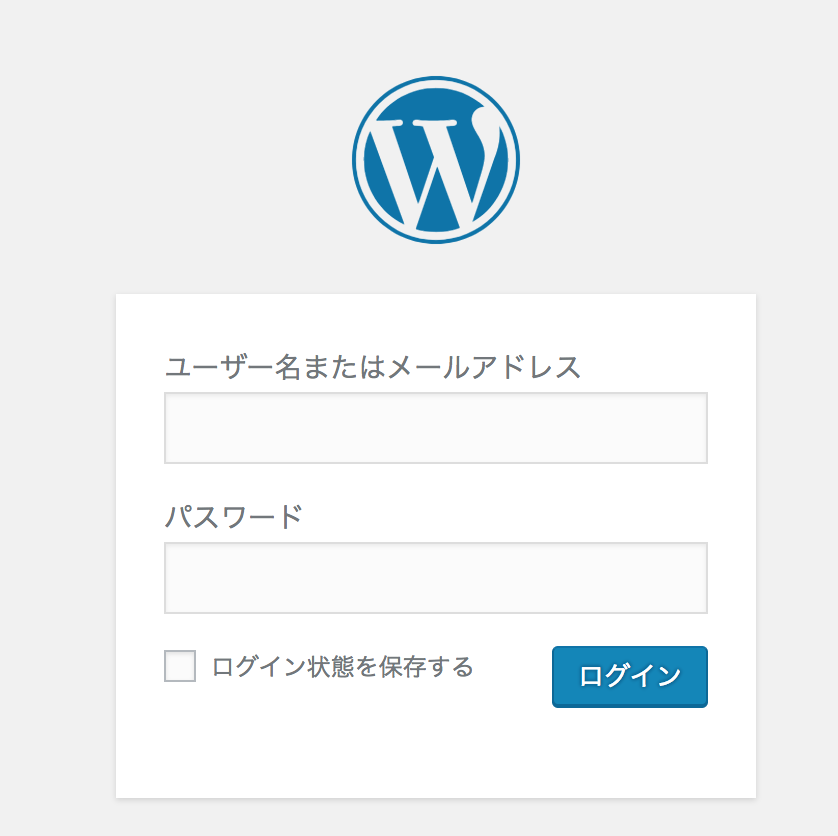The height and width of the screenshot is (836, 838).
Task: Focus the ユーザー名またはメールアドレス input field
Action: 436,428
